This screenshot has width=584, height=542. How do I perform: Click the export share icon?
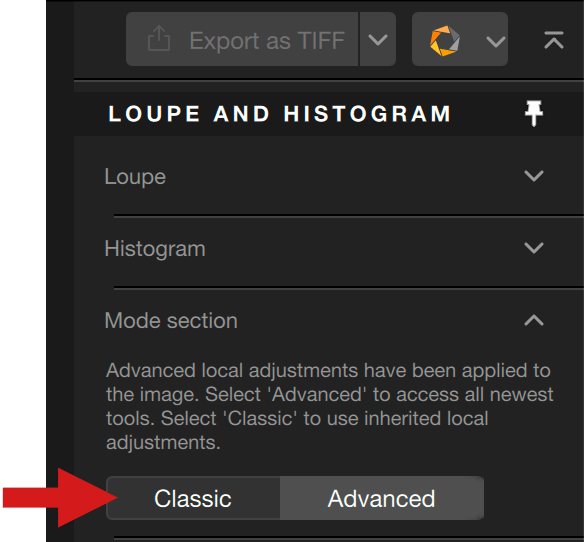point(159,38)
